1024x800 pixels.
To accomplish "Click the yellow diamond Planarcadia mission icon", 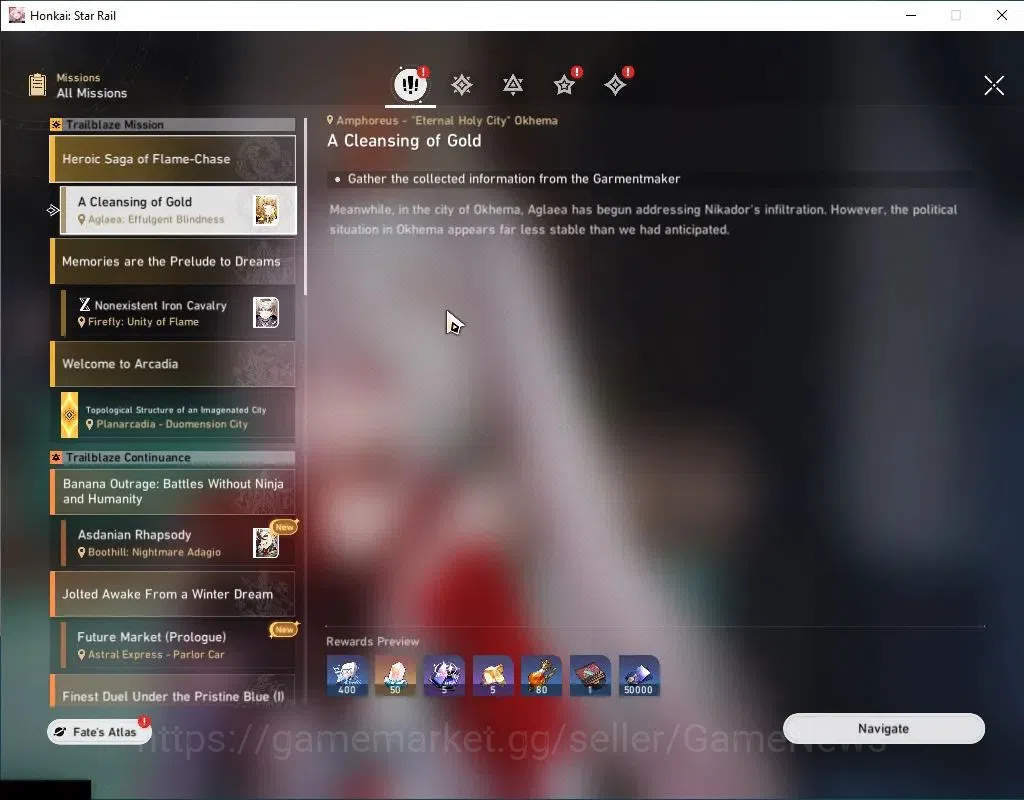I will [x=69, y=415].
